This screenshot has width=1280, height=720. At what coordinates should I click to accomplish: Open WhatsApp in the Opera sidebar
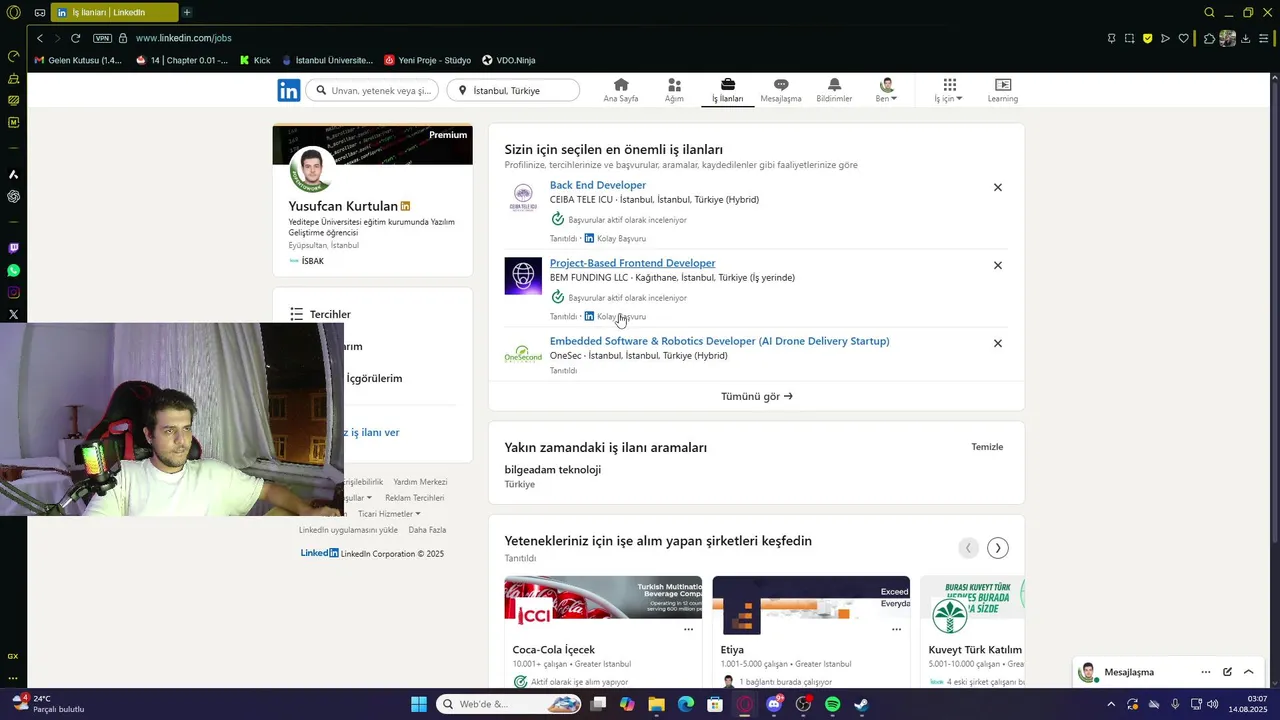pos(13,270)
